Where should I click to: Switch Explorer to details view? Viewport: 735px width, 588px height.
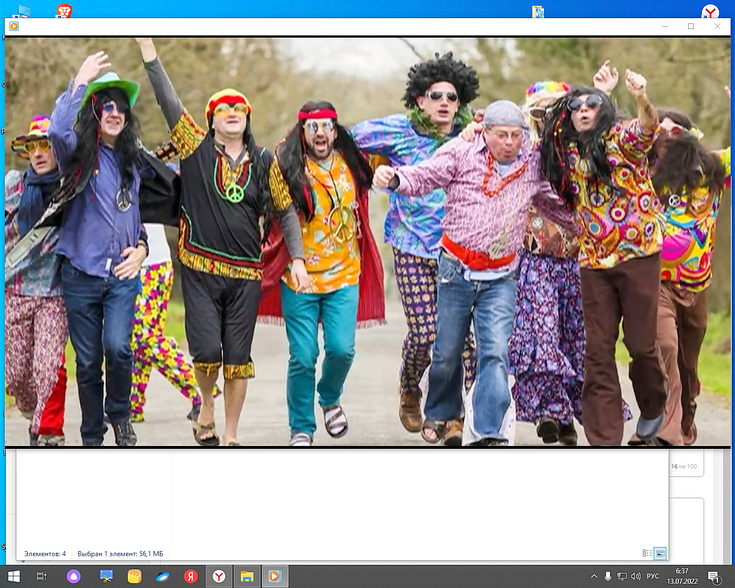tap(647, 553)
